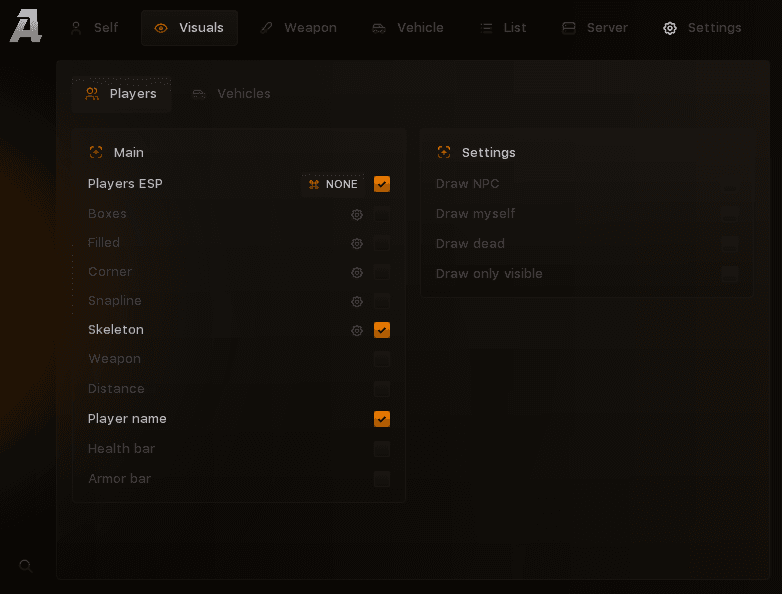Click the Settings panel heading
The image size is (782, 594).
point(489,153)
